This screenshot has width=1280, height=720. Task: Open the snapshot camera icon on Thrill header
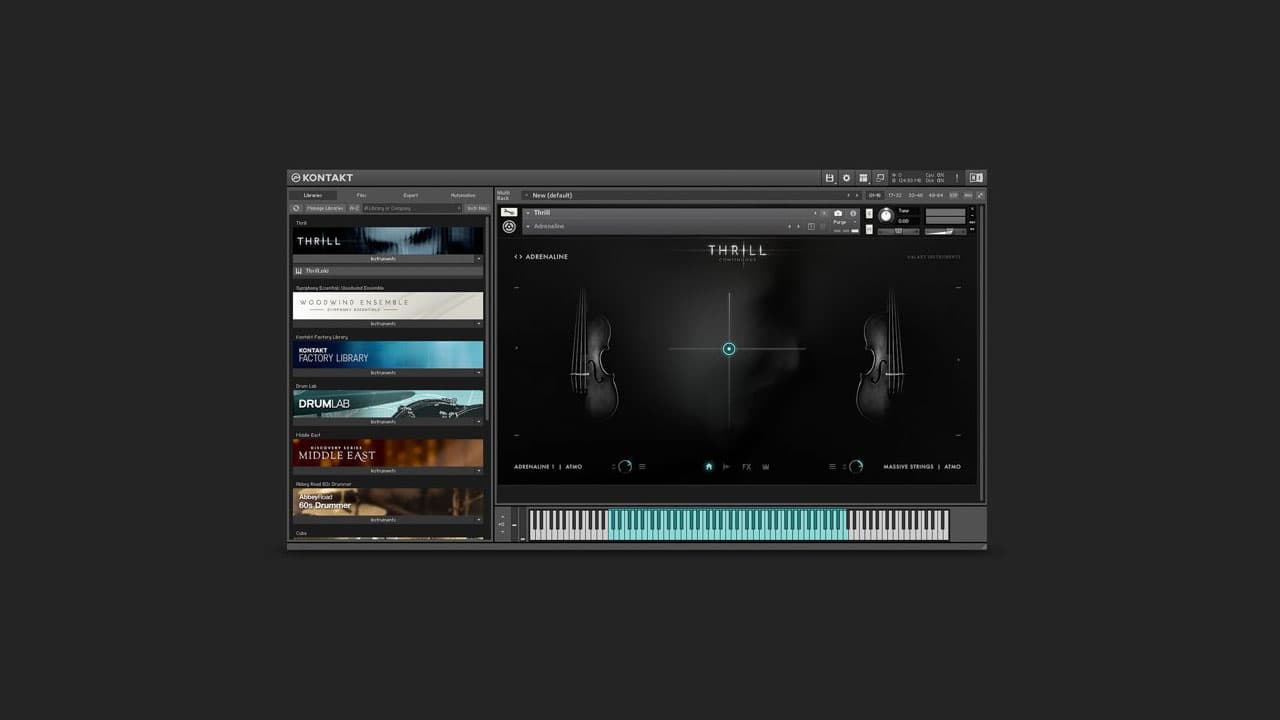(837, 212)
